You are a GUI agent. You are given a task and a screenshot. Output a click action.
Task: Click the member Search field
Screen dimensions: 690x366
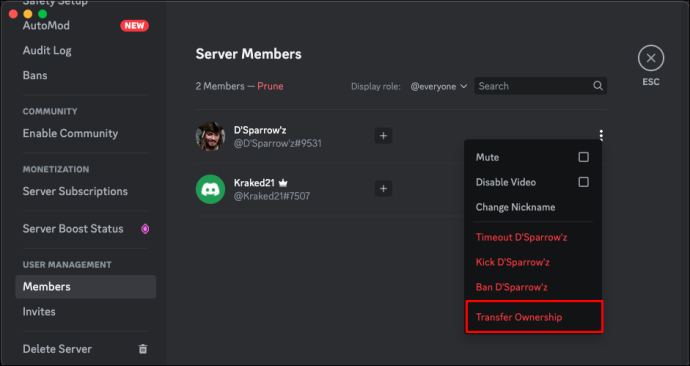540,86
